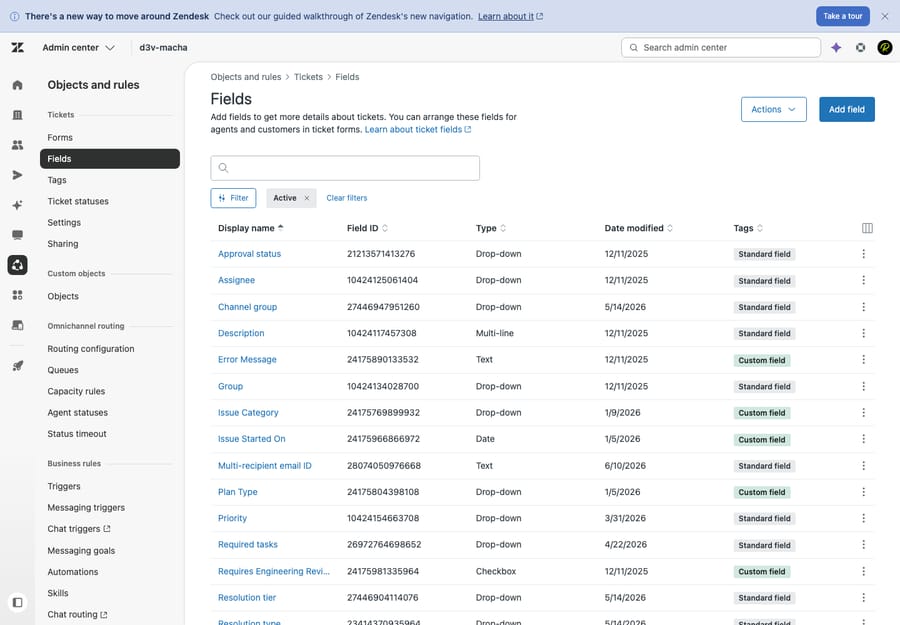Image resolution: width=900 pixels, height=625 pixels.
Task: Click the Zendesk logo icon
Action: 18,48
